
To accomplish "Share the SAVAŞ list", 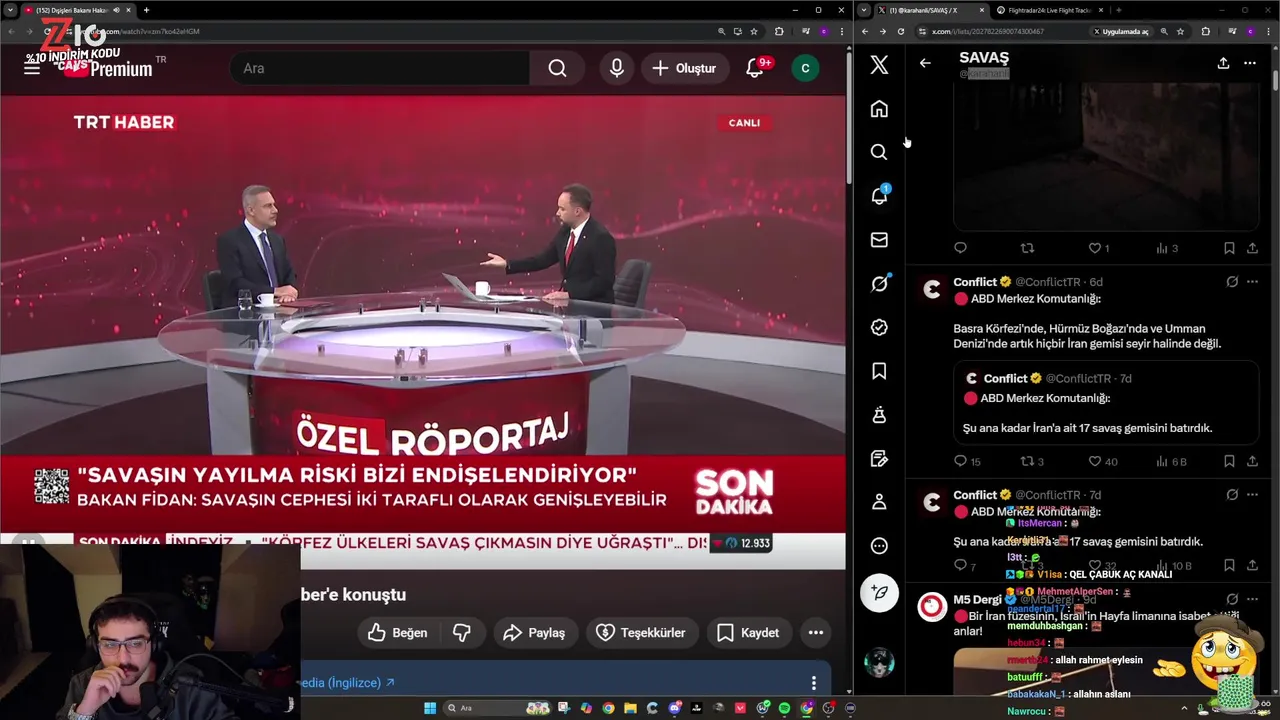I will click(1223, 63).
